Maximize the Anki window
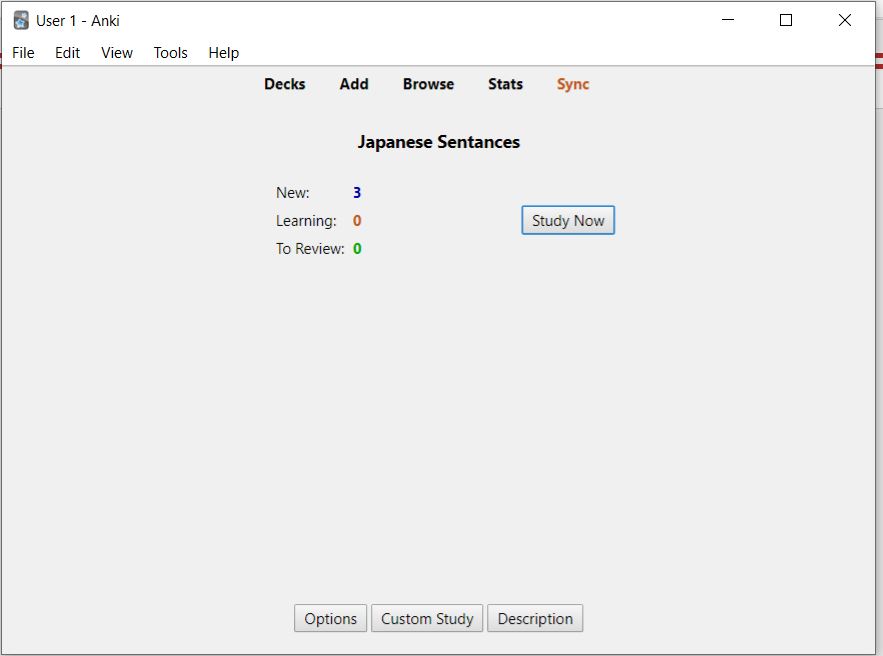The image size is (883, 656). [x=786, y=20]
